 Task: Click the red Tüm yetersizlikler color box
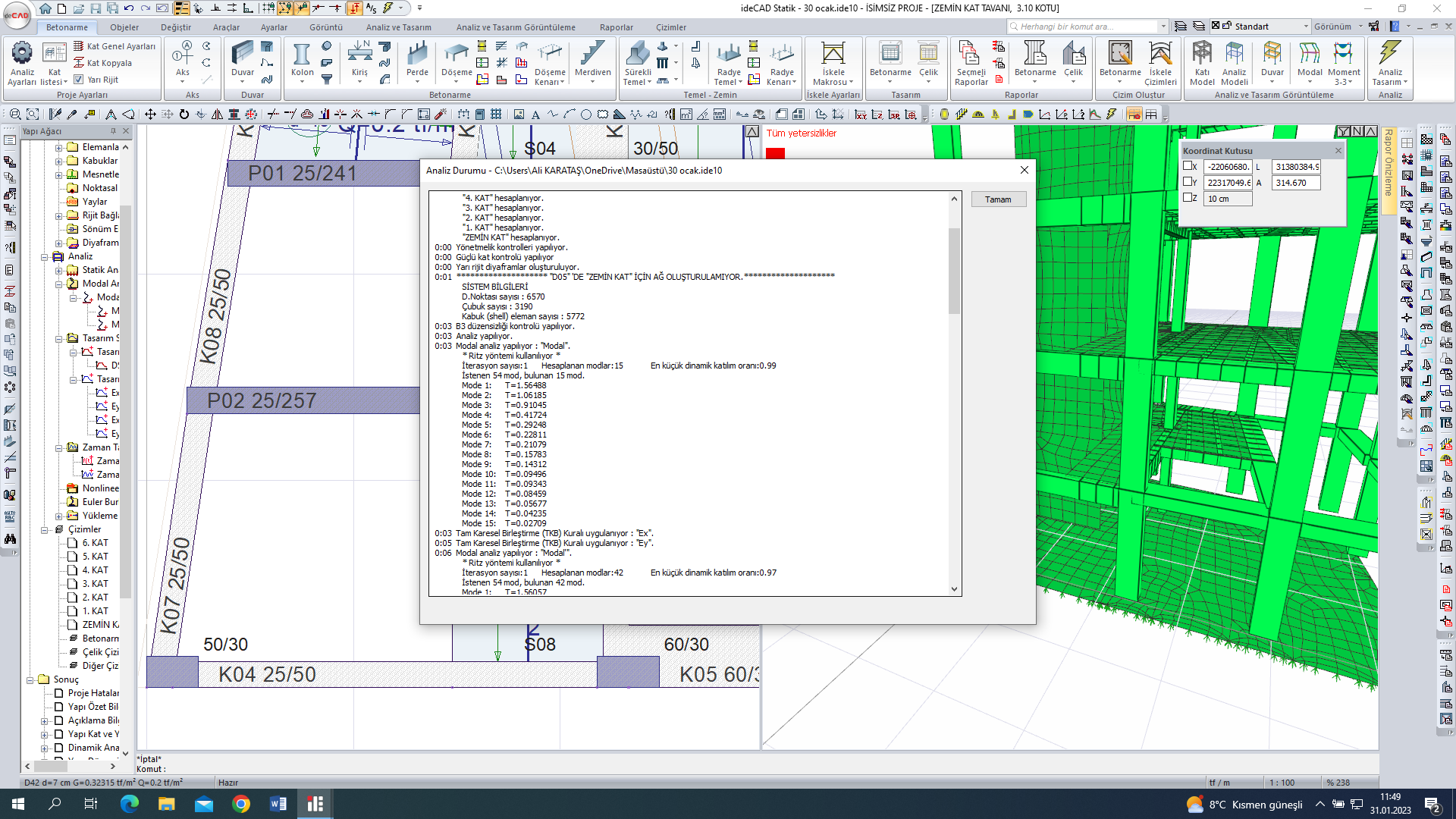click(x=775, y=153)
